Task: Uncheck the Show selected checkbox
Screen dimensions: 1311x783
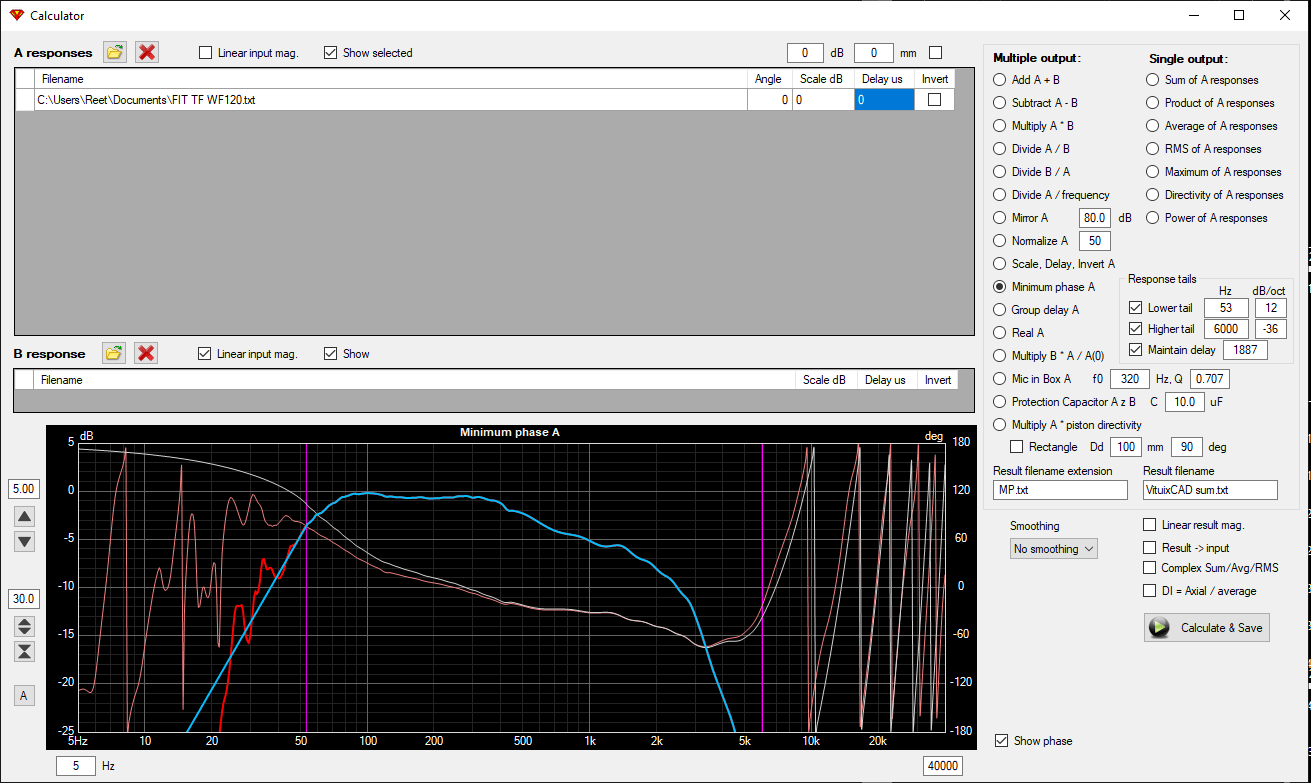Action: point(331,53)
